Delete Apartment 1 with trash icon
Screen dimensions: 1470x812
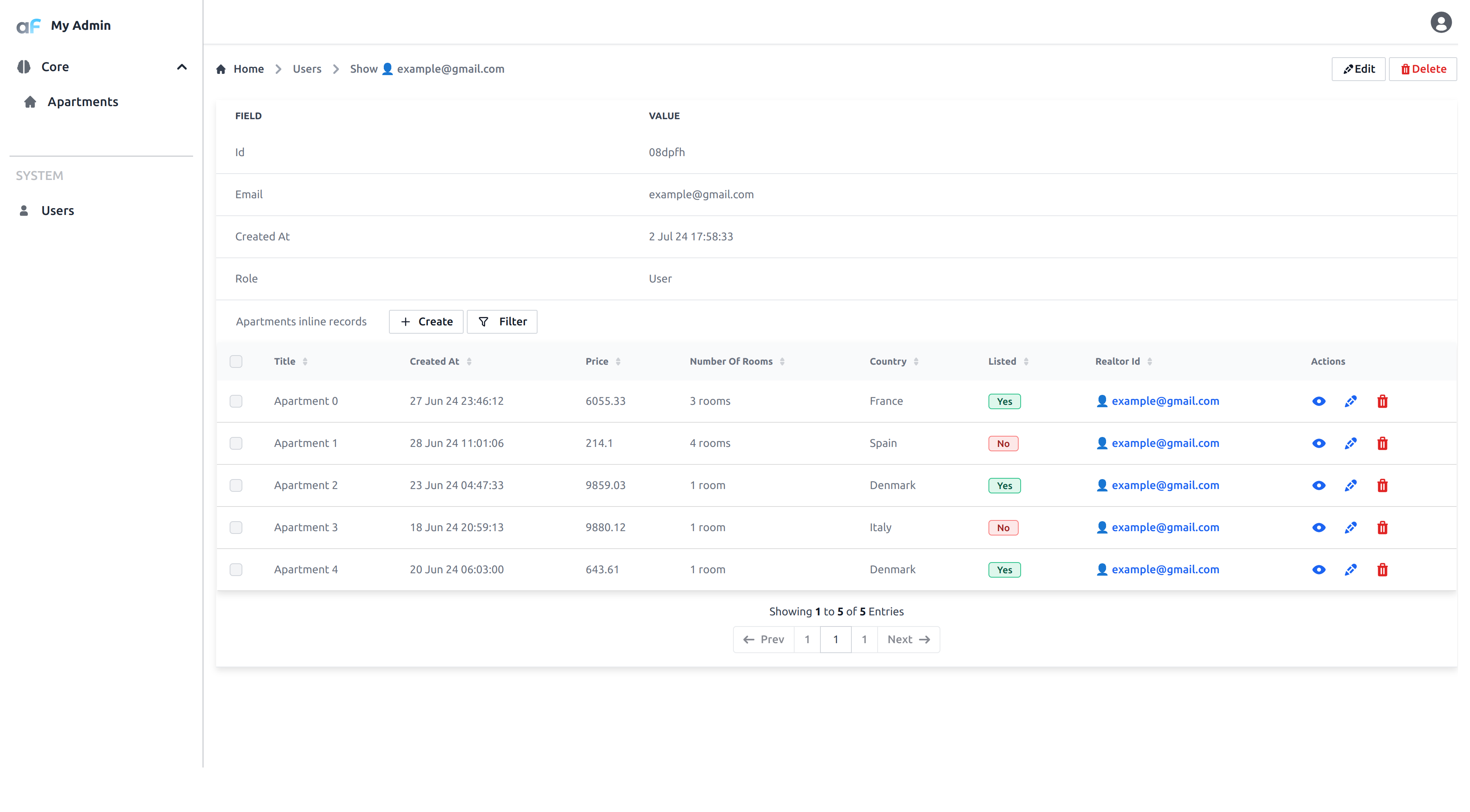point(1382,443)
